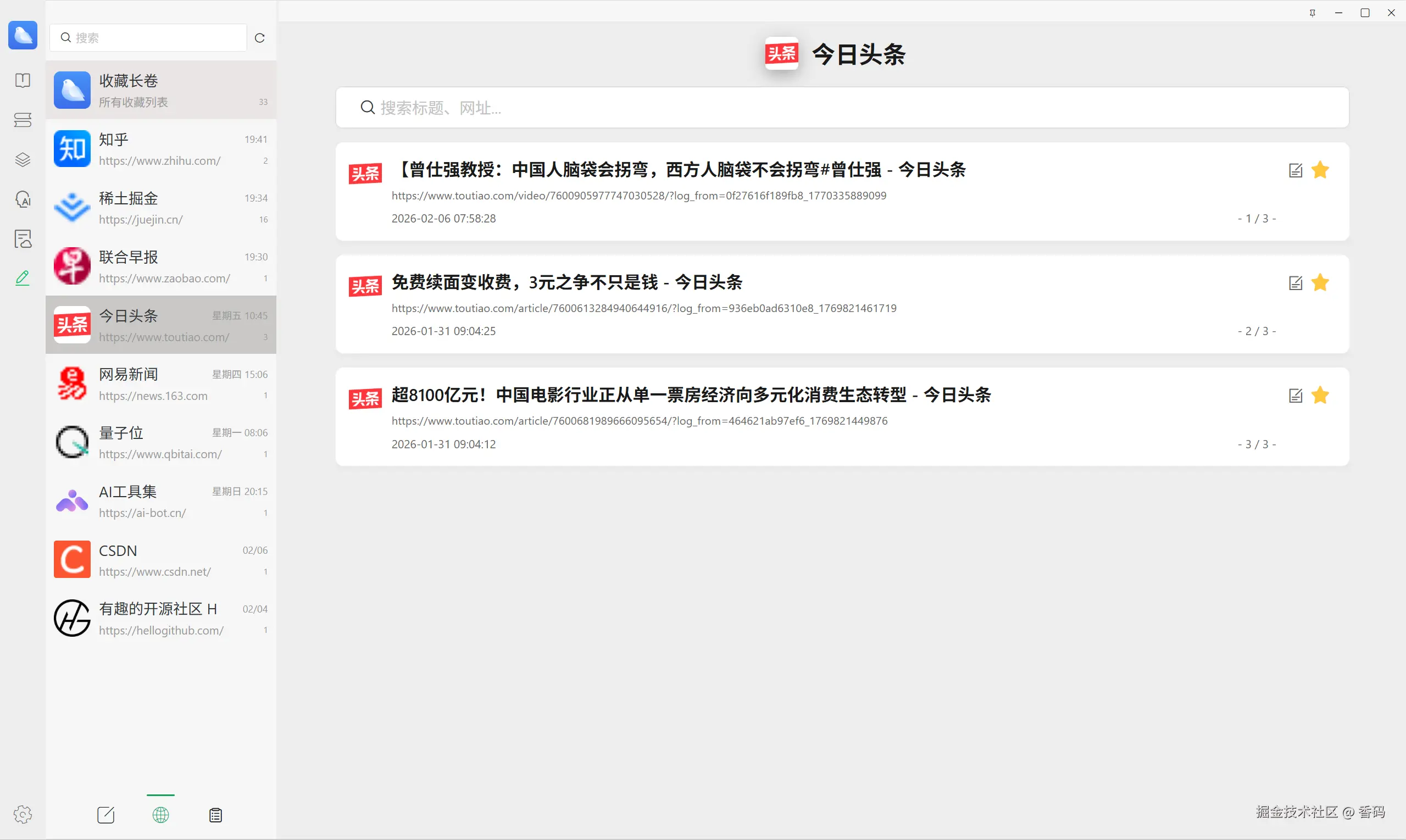Select the 今日头条 site entry
Viewport: 1406px width, 840px height.
(161, 325)
